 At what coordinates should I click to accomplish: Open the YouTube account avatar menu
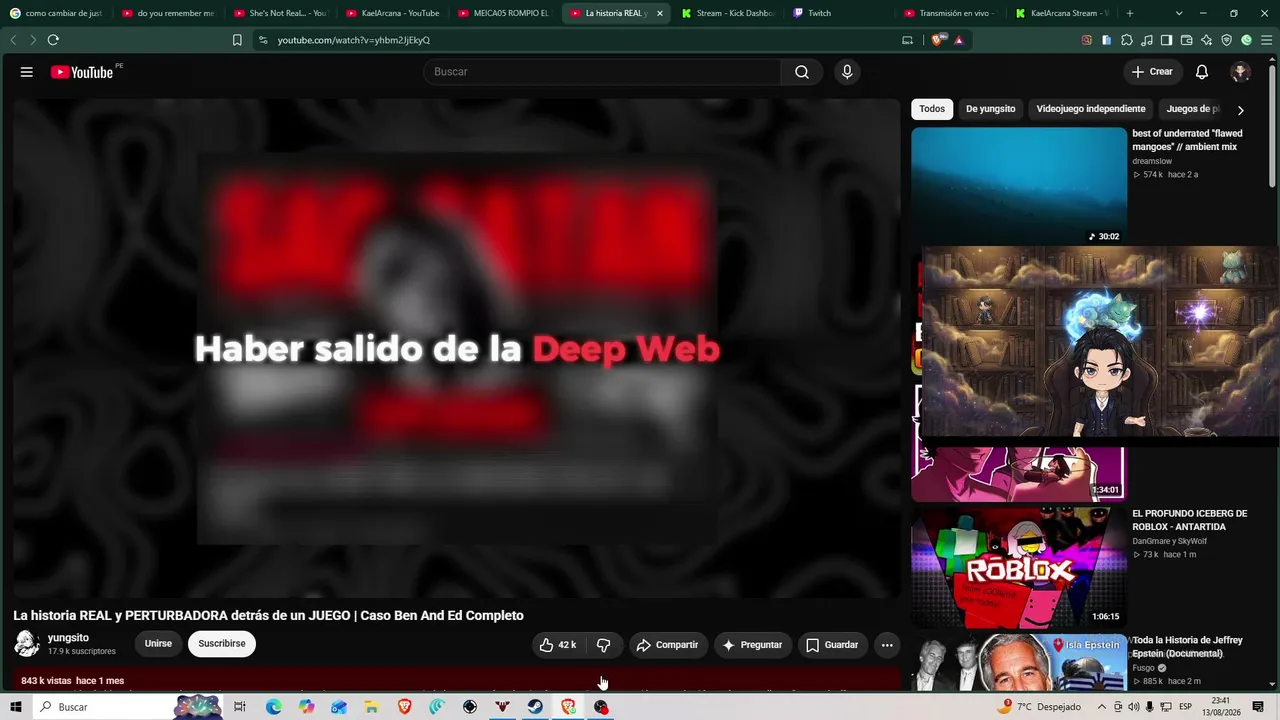1241,72
